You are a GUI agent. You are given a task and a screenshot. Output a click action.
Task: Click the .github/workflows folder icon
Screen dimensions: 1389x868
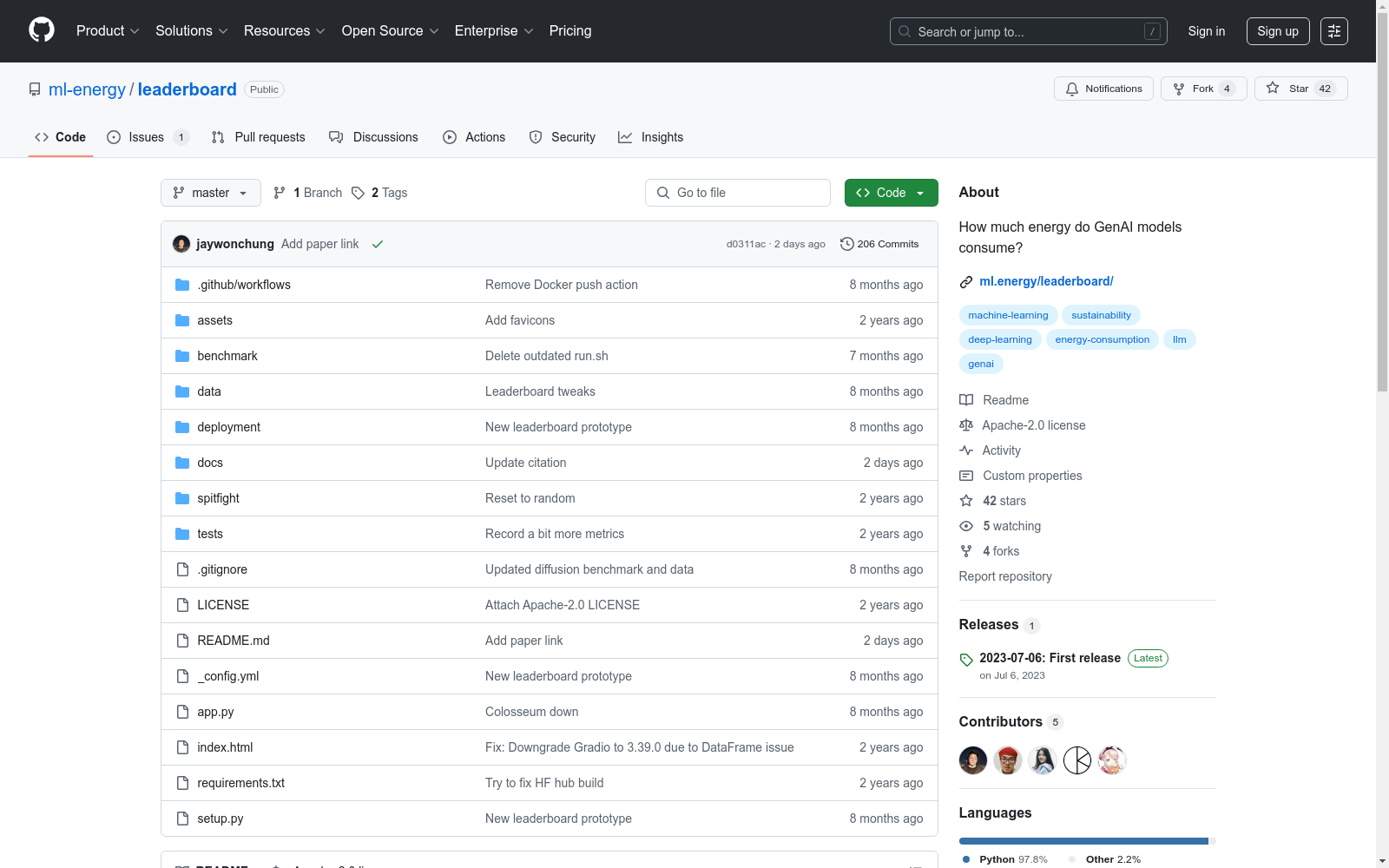(182, 285)
